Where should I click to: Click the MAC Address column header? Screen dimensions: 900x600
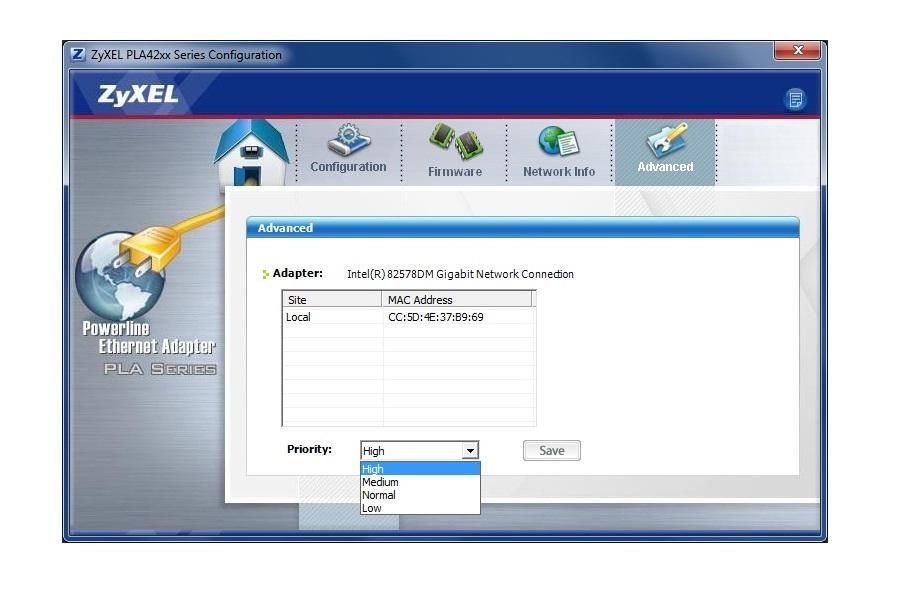tap(457, 300)
